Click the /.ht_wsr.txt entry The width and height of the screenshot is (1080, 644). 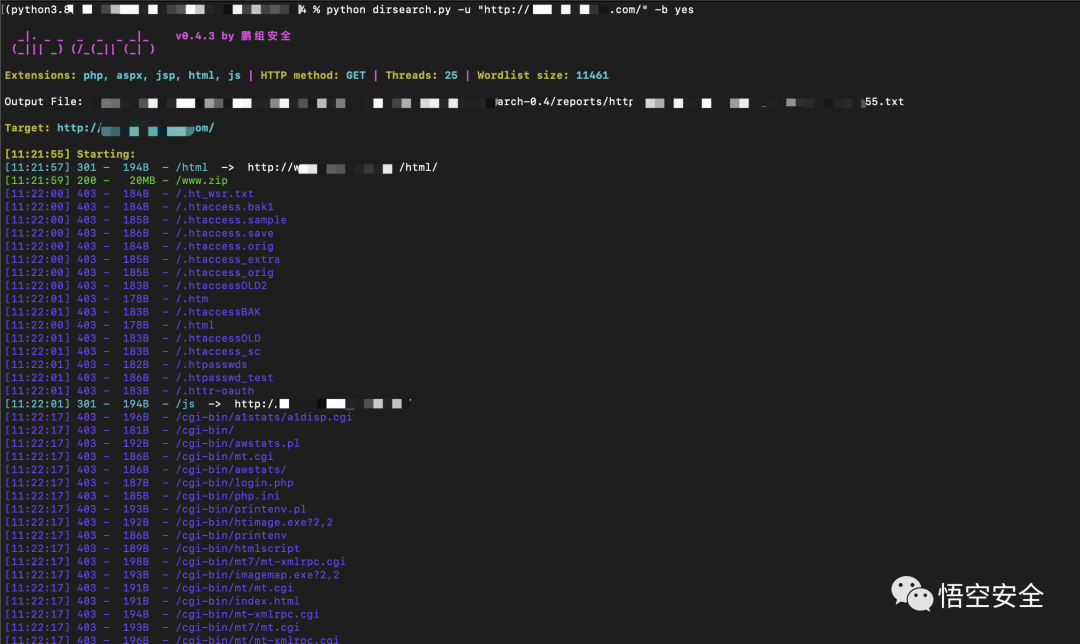tap(214, 194)
